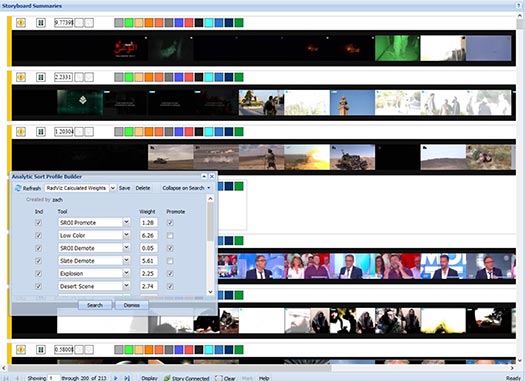Click the green film-strip icon in the second storyboard row
Screen dimensions: 525x381
(x=41, y=77)
